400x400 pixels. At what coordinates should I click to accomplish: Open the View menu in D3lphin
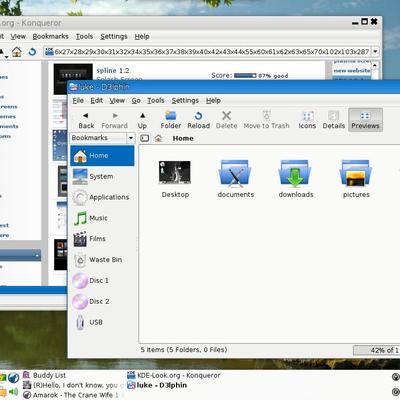click(x=117, y=100)
